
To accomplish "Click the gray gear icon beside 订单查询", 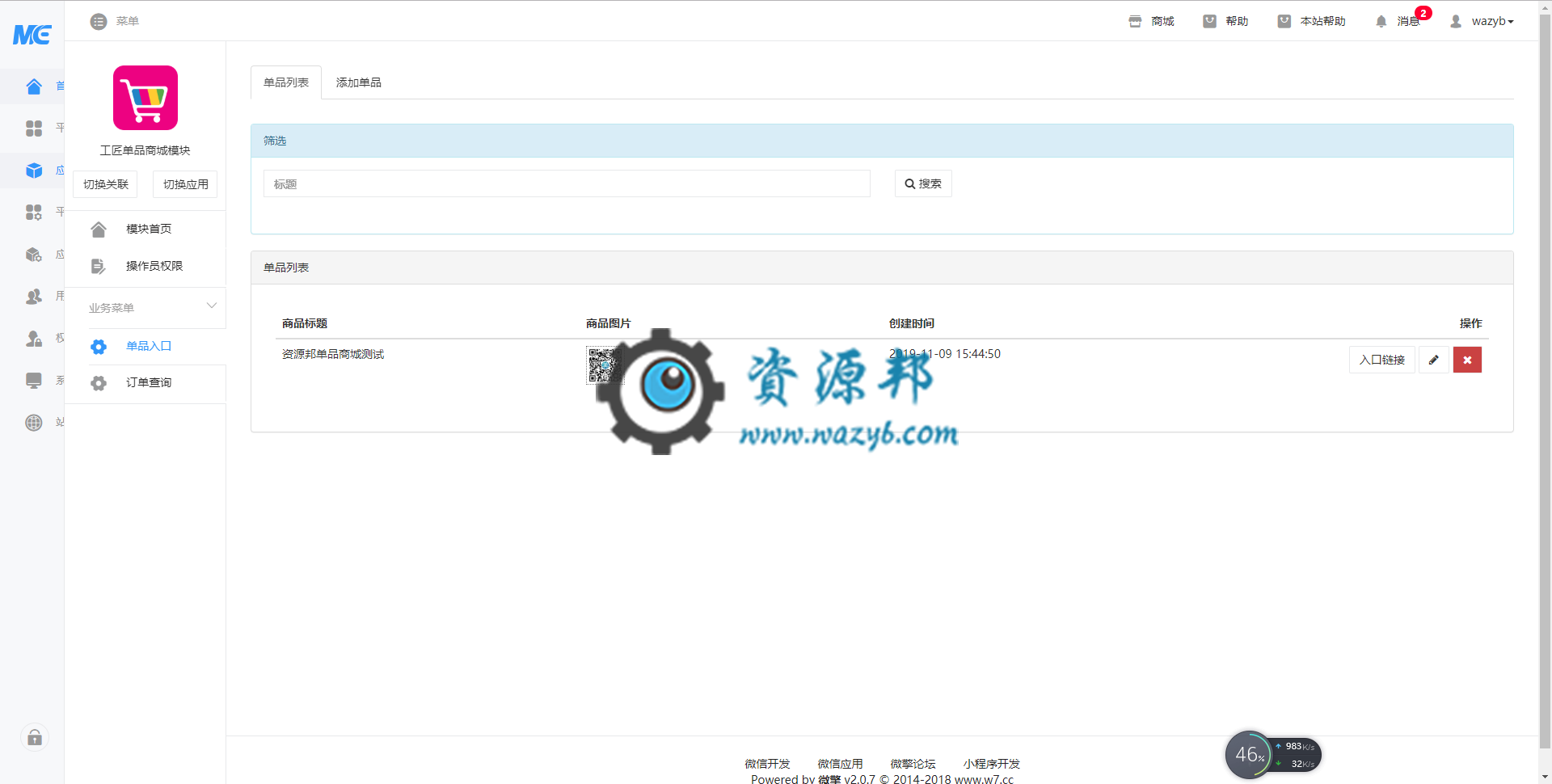I will (99, 383).
